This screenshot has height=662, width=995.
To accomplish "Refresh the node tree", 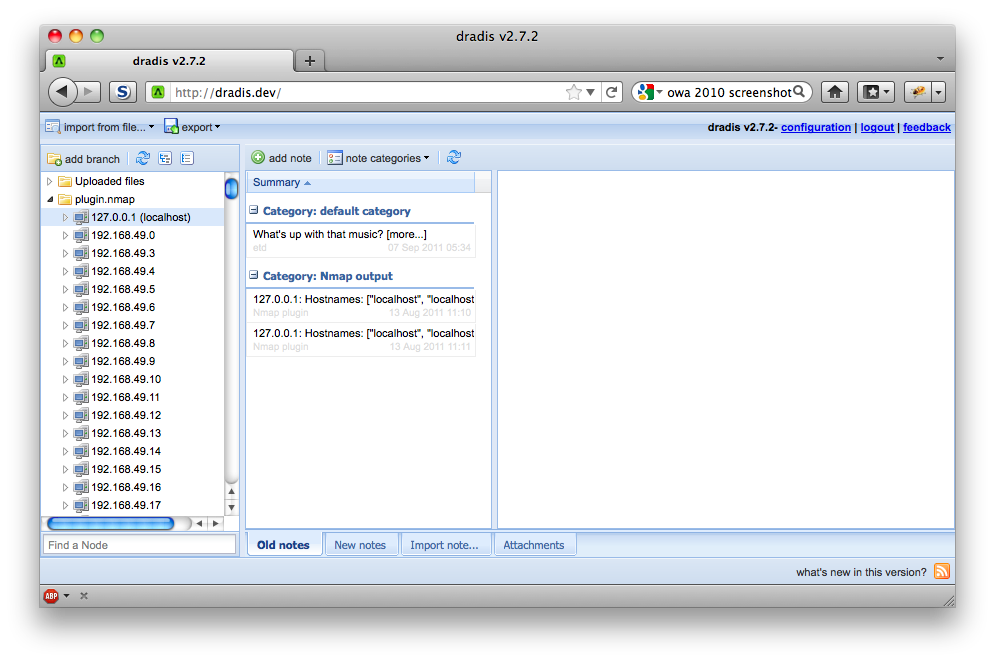I will click(x=142, y=158).
